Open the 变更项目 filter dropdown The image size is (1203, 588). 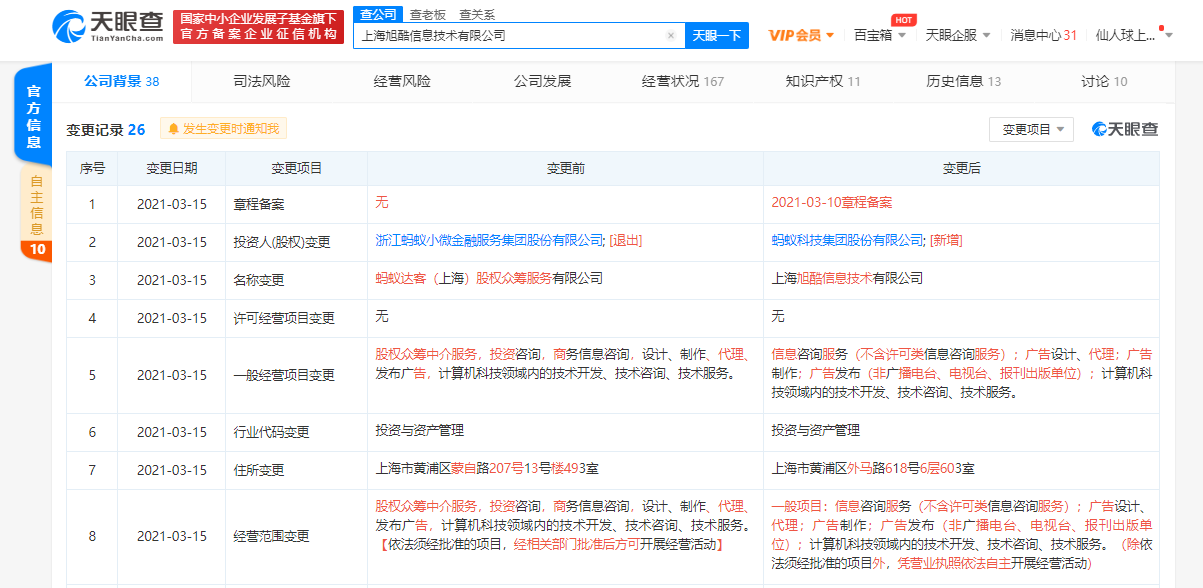pyautogui.click(x=1032, y=129)
